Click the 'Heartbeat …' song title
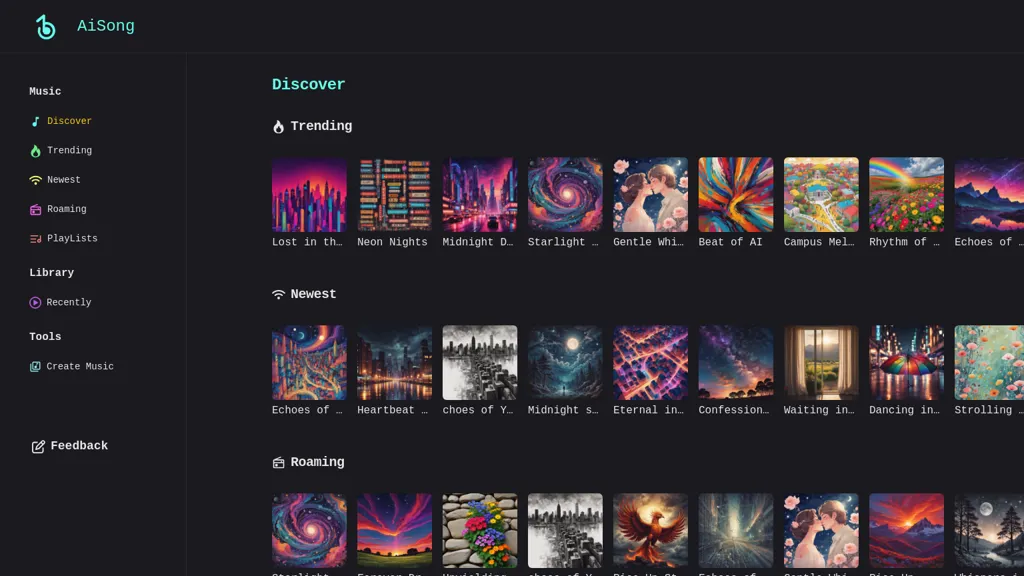The image size is (1024, 576). (392, 410)
